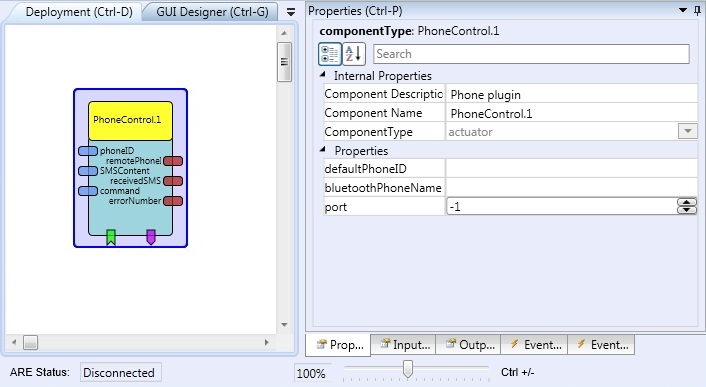Click the purple event trigger port
This screenshot has height=387, width=706.
(x=151, y=237)
